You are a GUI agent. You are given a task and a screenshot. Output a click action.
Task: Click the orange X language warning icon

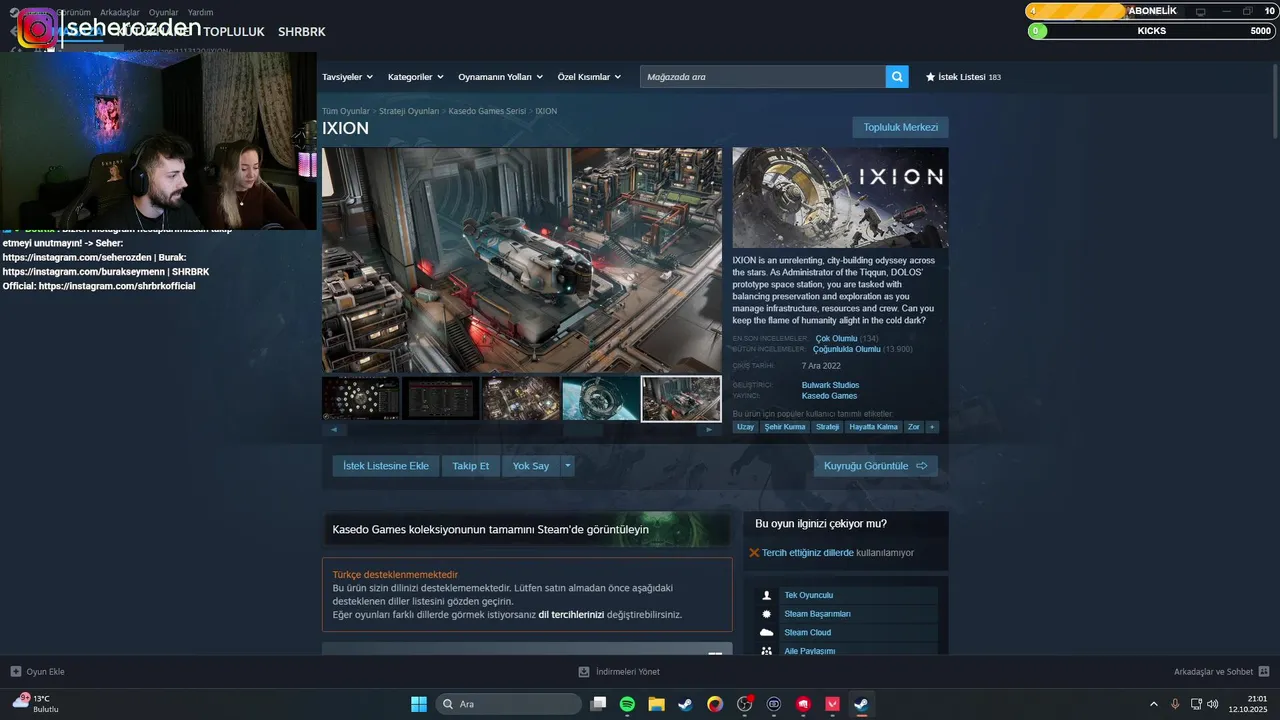[754, 553]
